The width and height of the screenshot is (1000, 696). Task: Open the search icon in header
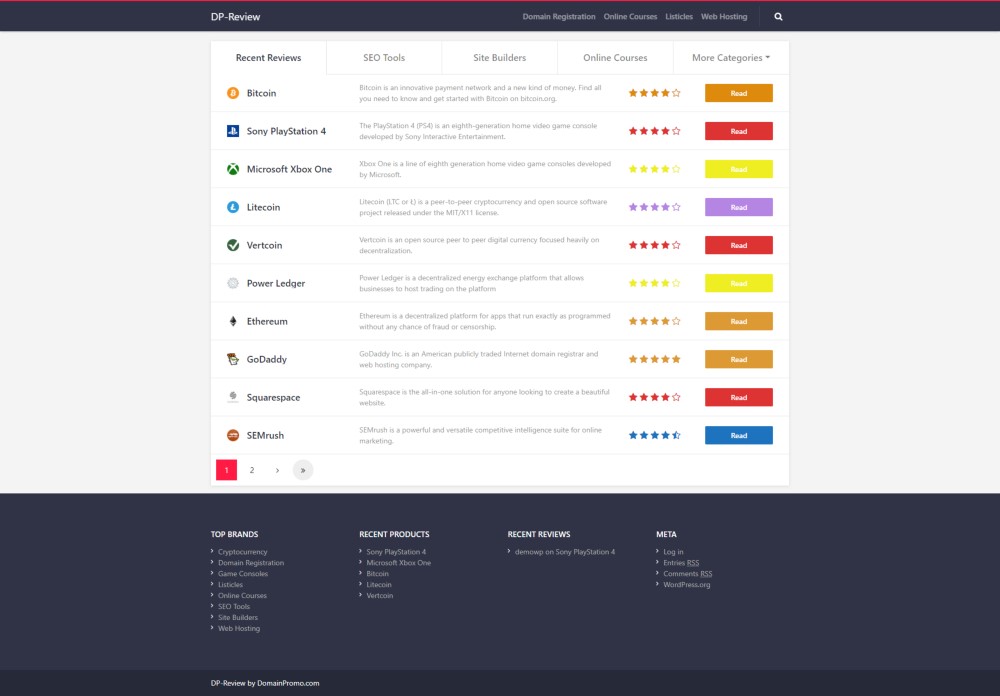pos(778,17)
